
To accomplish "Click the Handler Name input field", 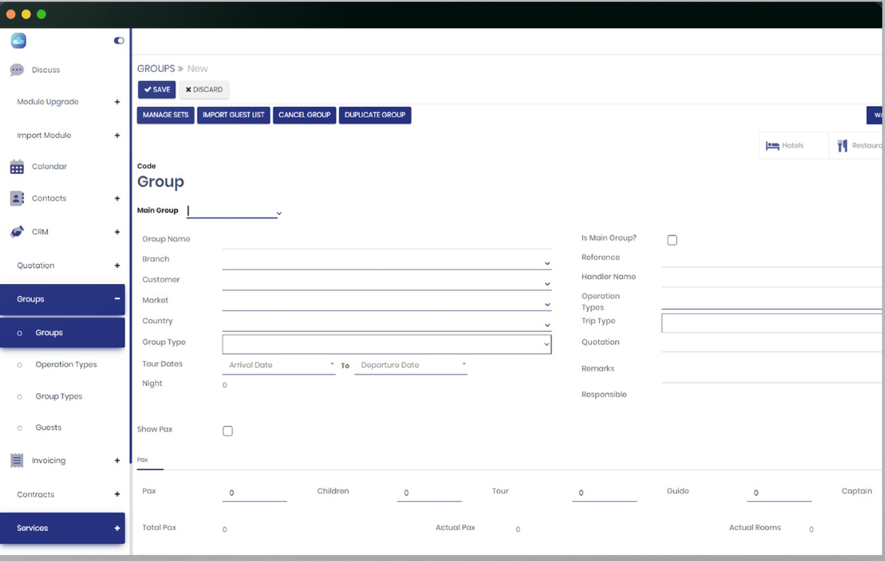I will point(773,279).
